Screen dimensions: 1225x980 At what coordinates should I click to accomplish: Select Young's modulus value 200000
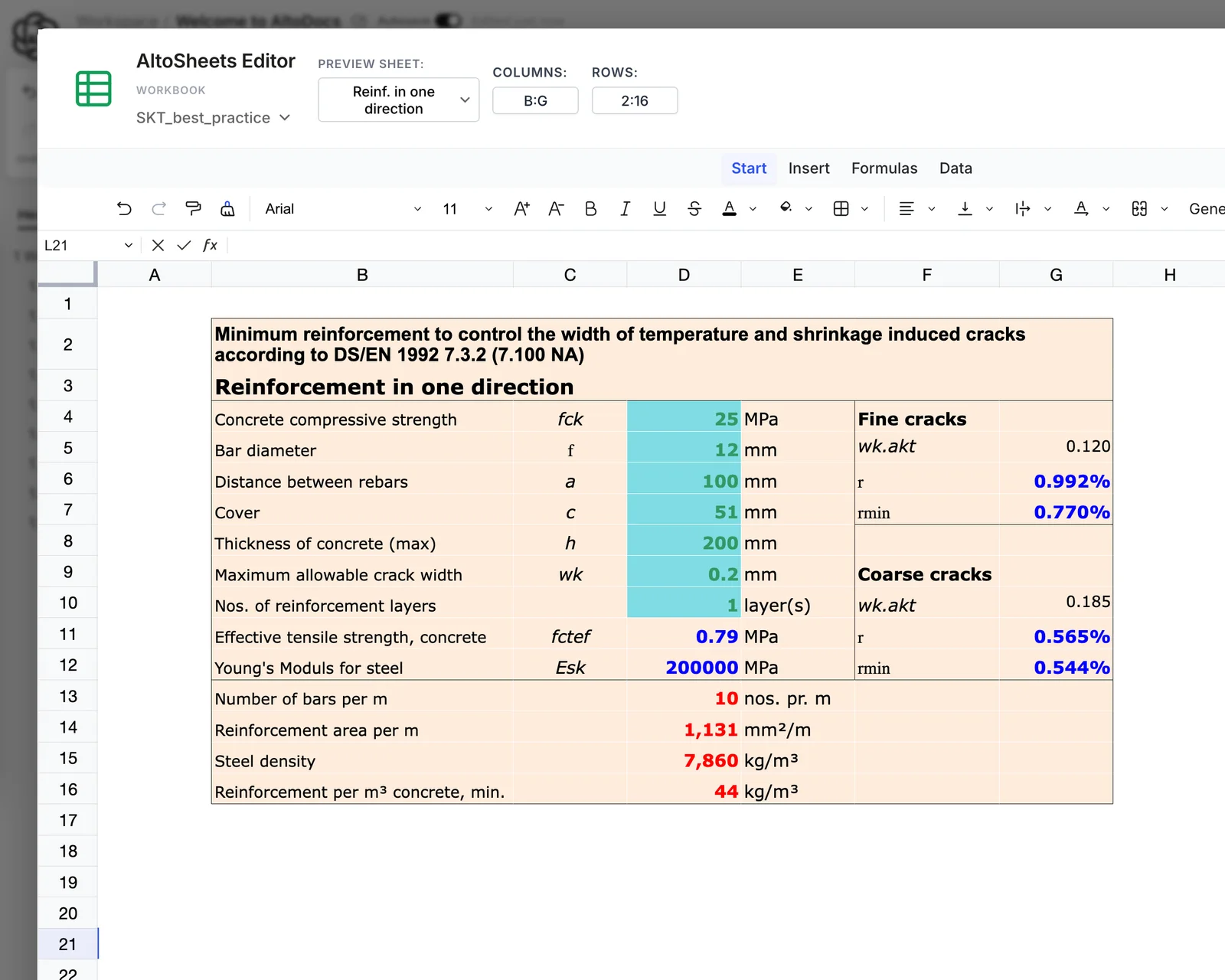(684, 666)
